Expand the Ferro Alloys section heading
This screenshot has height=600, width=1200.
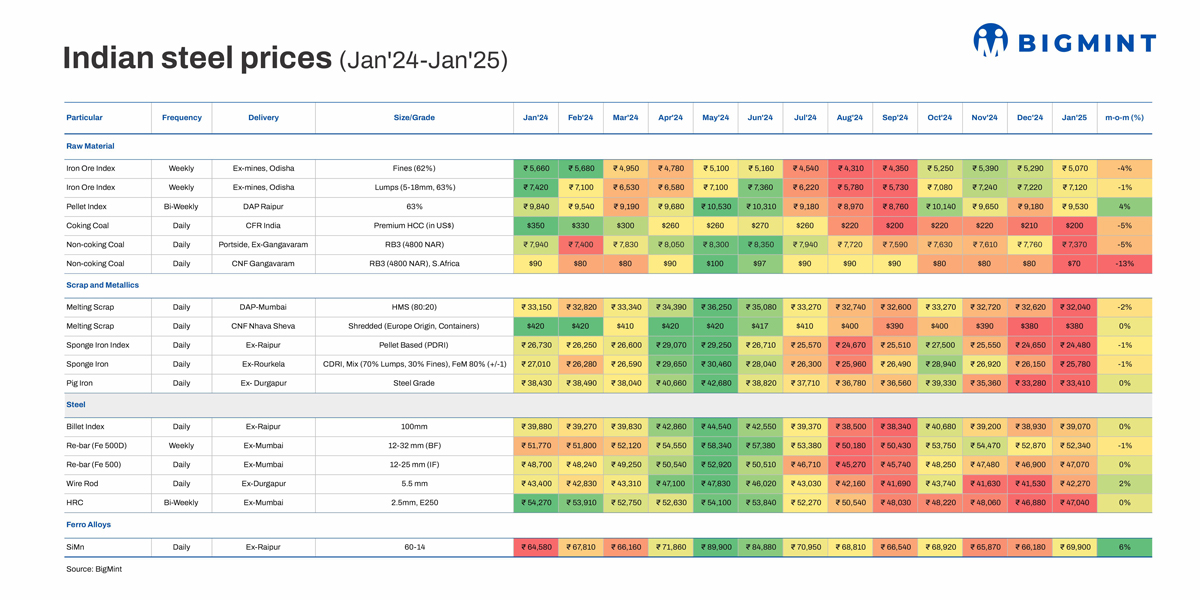coord(88,524)
